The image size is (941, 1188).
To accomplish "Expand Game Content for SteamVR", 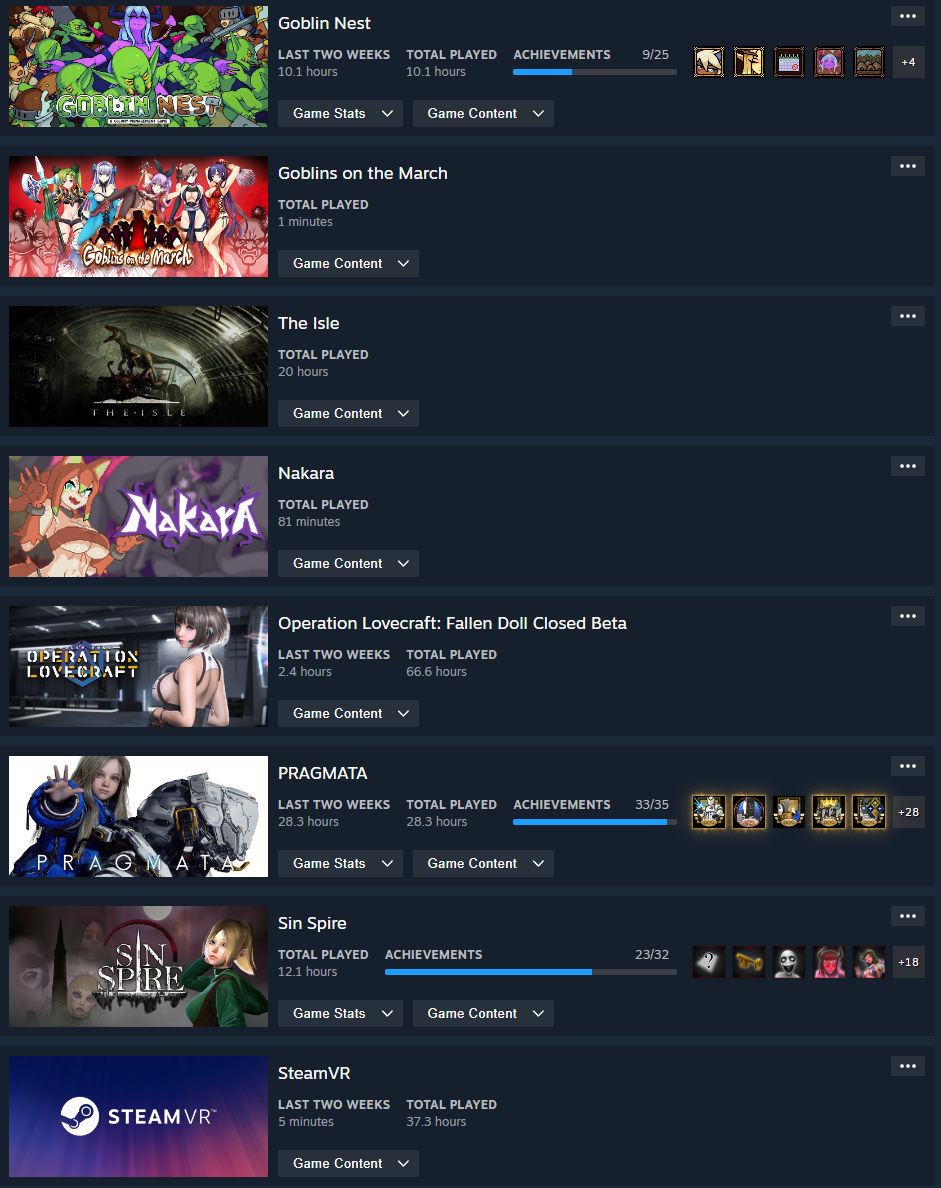I will (348, 1164).
